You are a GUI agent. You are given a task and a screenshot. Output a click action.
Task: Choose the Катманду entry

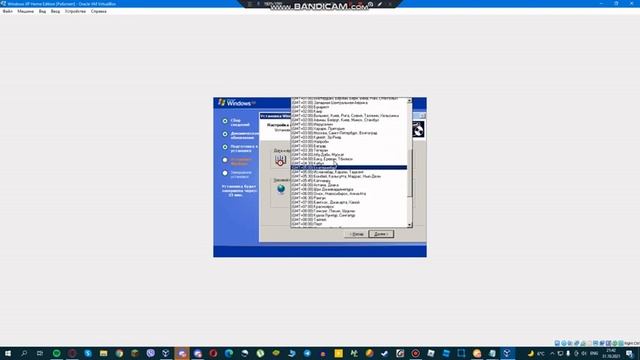point(349,181)
